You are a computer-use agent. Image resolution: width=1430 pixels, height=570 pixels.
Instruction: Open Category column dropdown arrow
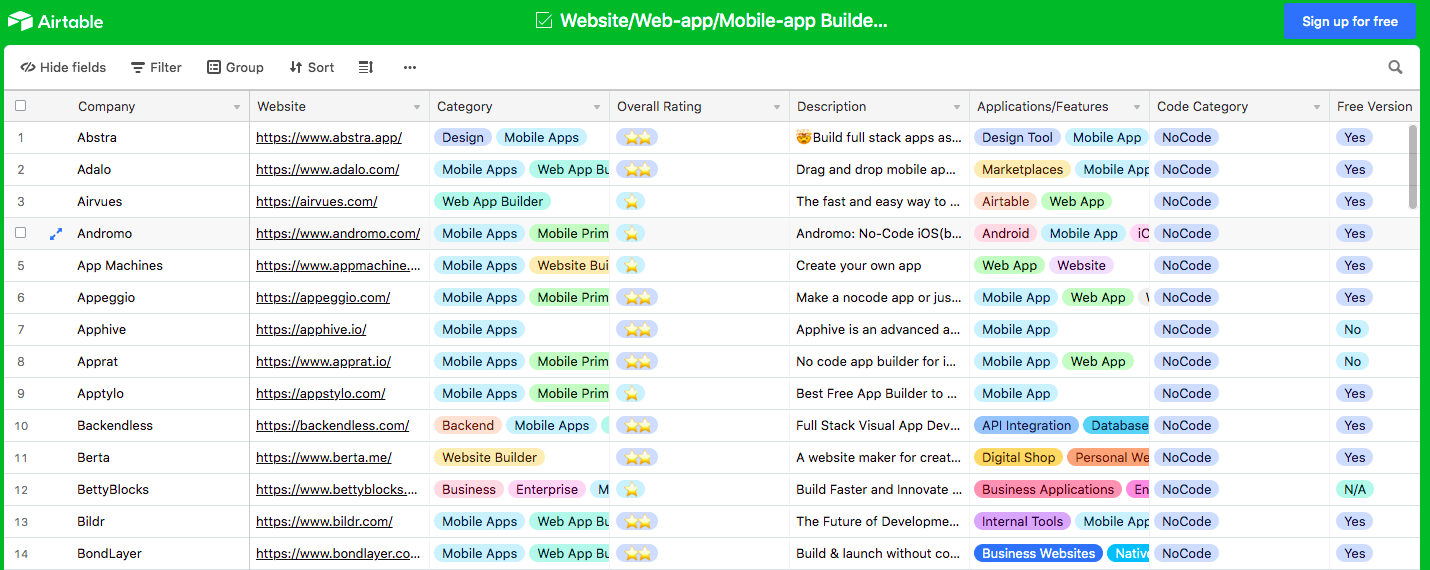(x=597, y=107)
